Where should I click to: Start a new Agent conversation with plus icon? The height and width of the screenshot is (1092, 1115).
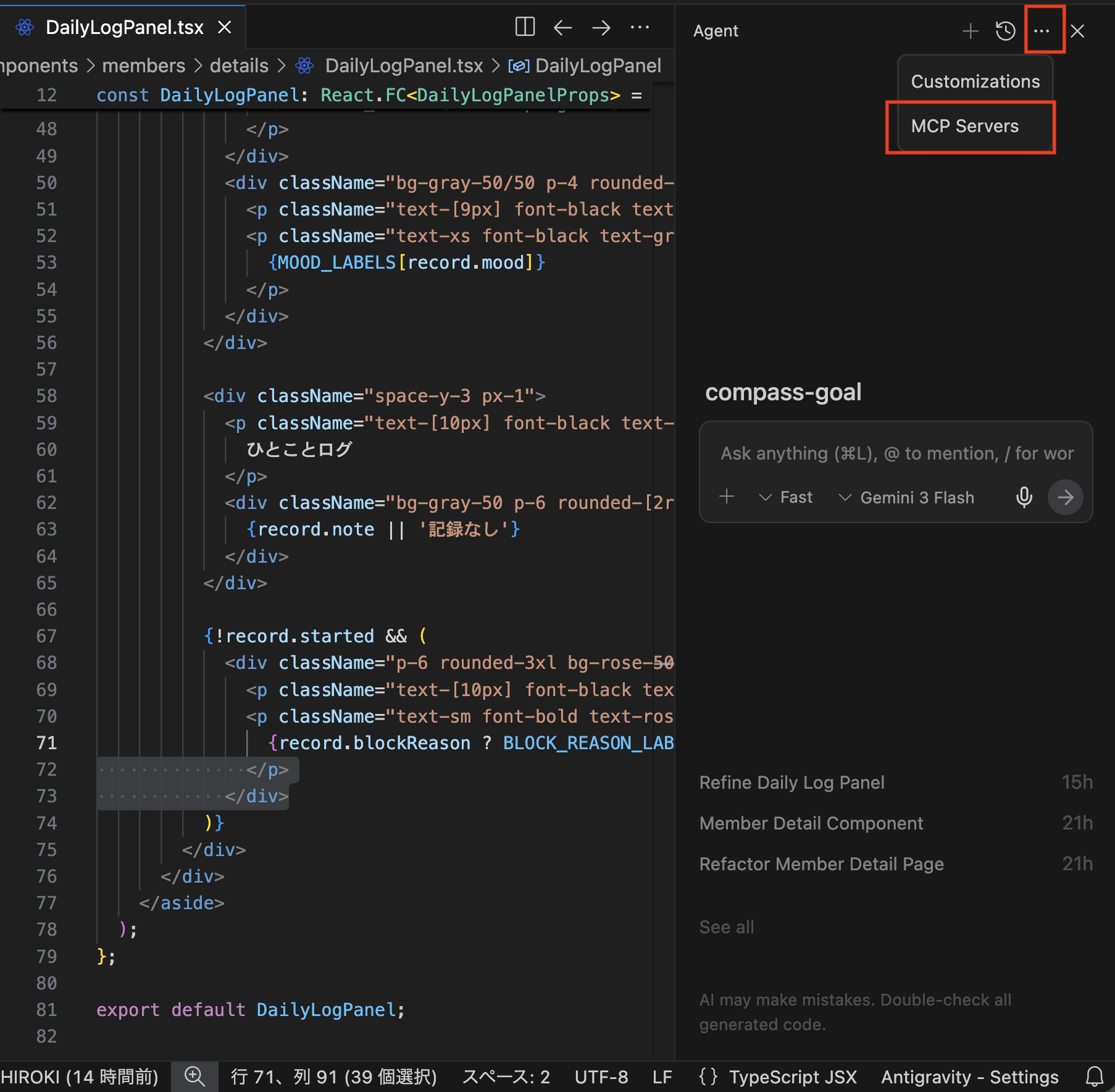coord(970,31)
